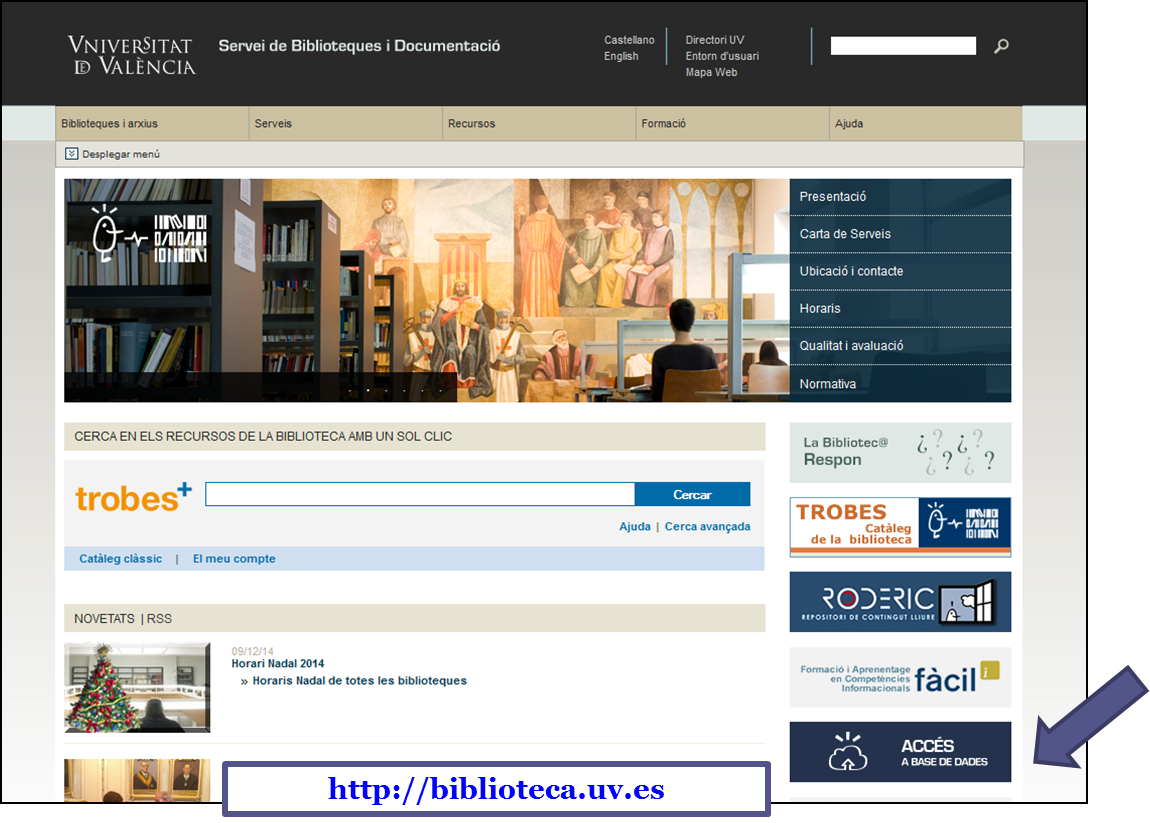Click the Universitat de València logo

coord(132,56)
